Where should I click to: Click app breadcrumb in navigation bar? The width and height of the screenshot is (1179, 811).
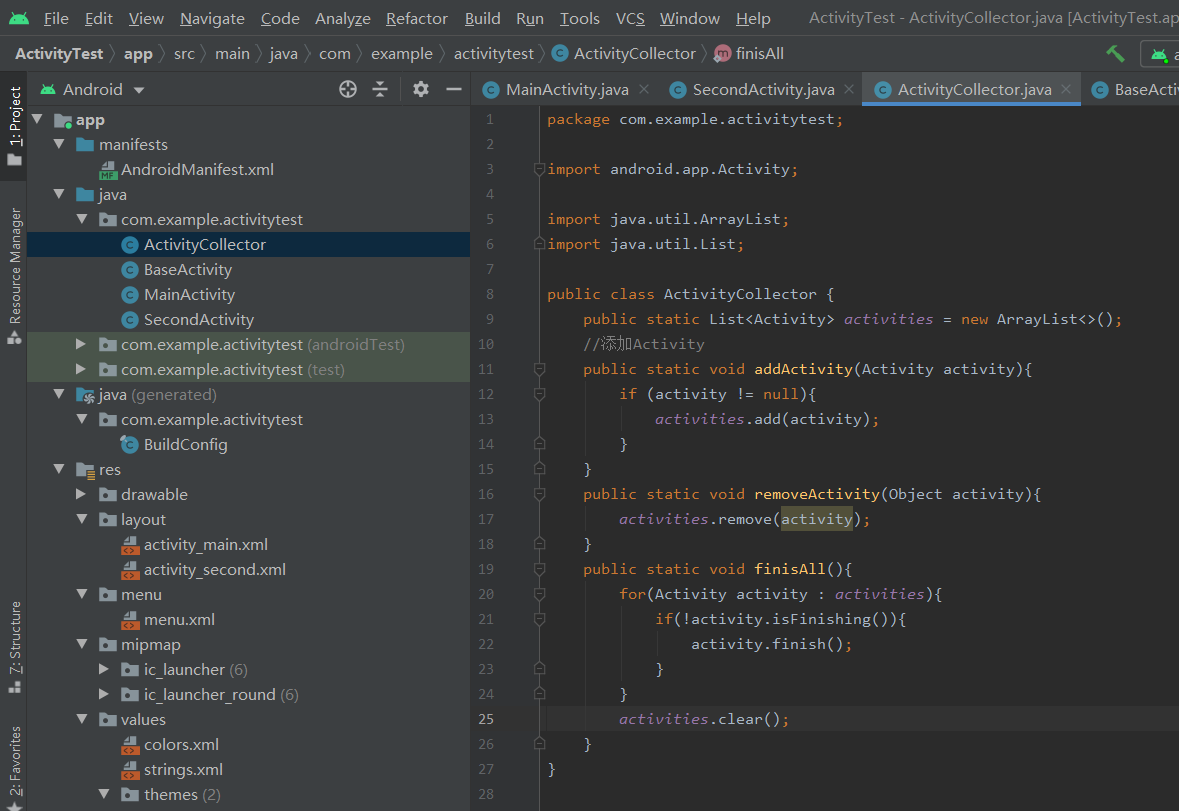tap(138, 53)
